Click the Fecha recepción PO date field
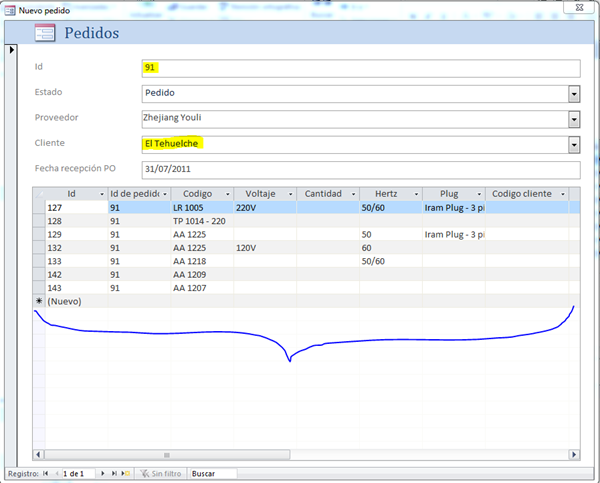 tap(360, 169)
